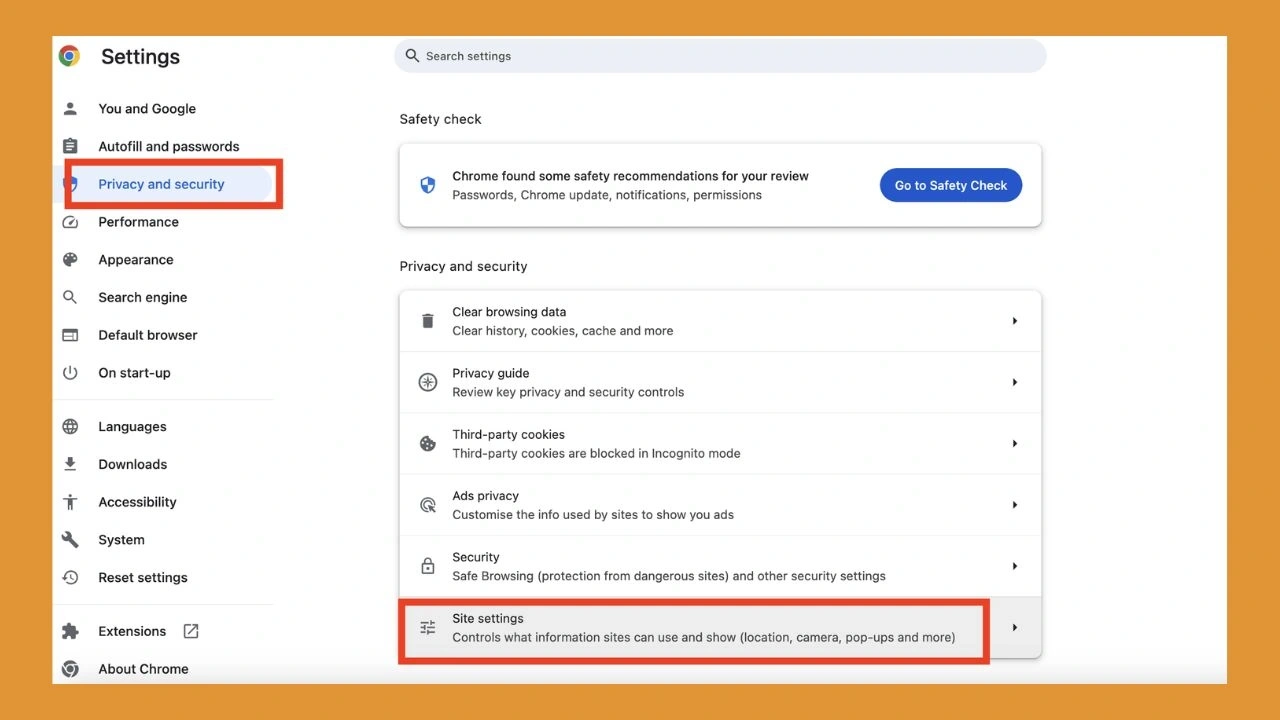Click 'Review key privacy and security controls' text
The height and width of the screenshot is (720, 1280).
(x=568, y=392)
